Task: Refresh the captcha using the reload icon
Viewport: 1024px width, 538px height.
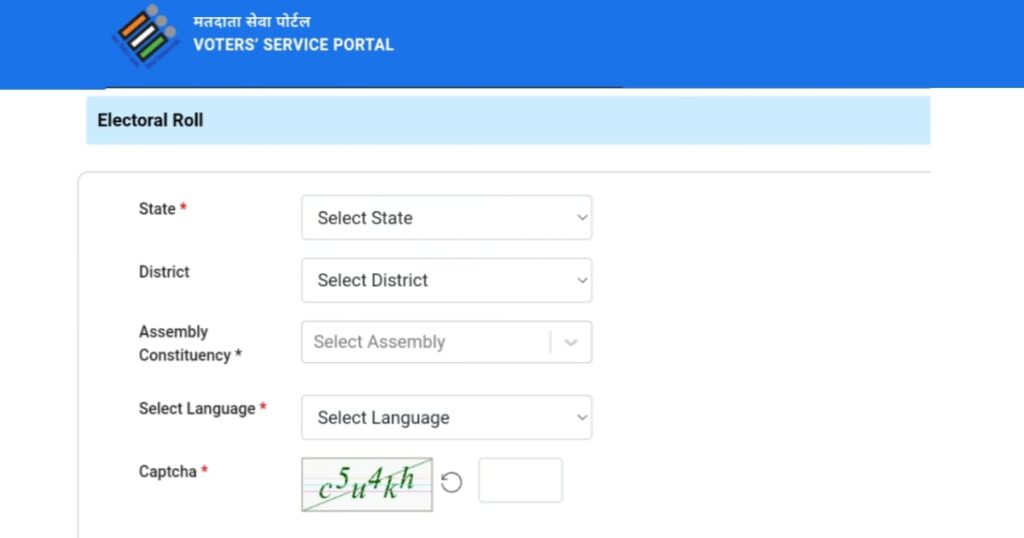Action: click(452, 483)
